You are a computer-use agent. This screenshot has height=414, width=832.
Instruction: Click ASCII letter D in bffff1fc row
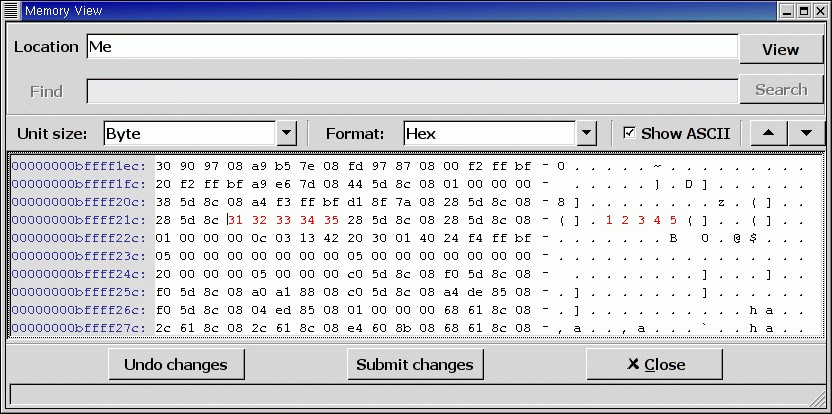[x=689, y=184]
